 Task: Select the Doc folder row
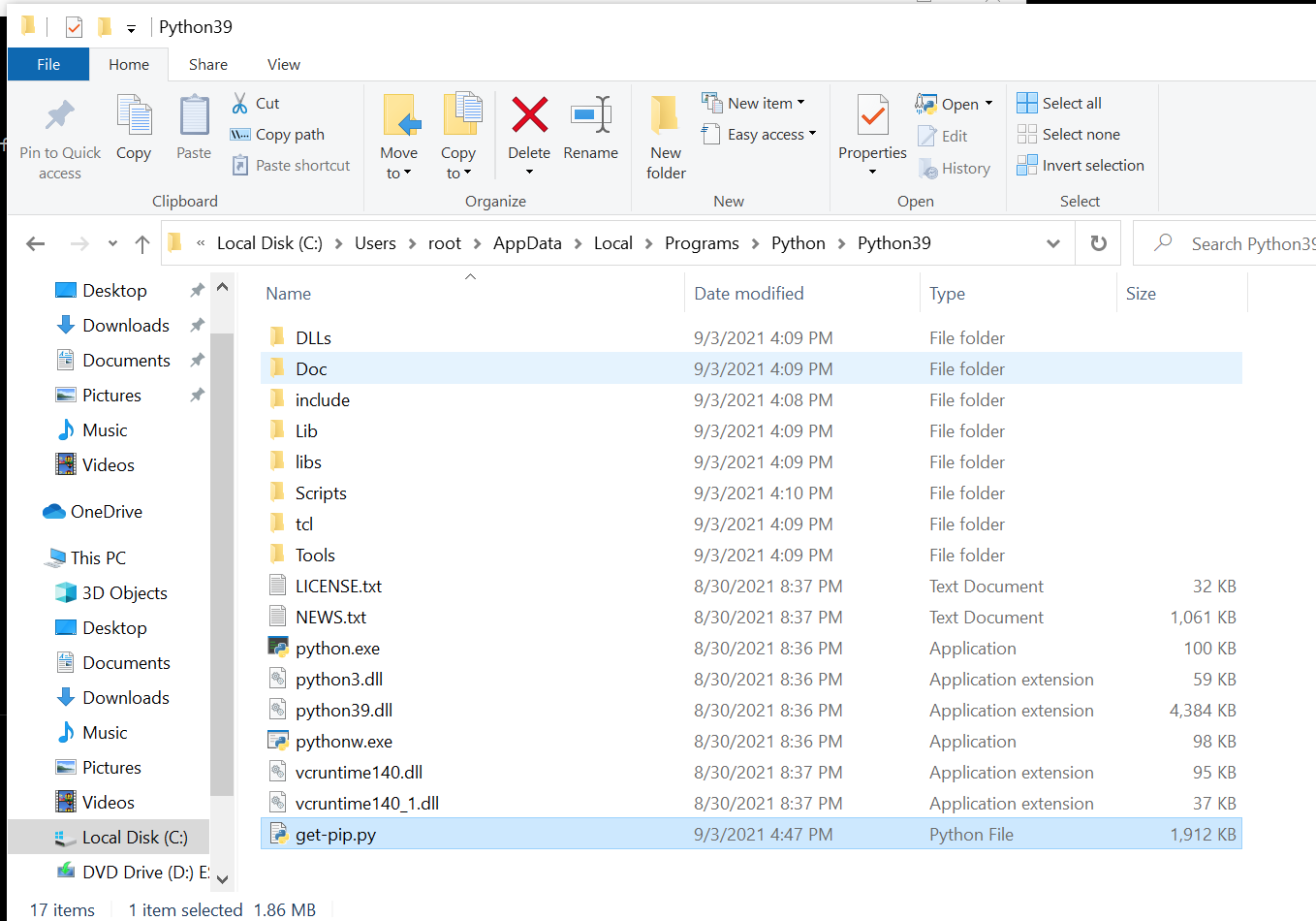pyautogui.click(x=751, y=369)
